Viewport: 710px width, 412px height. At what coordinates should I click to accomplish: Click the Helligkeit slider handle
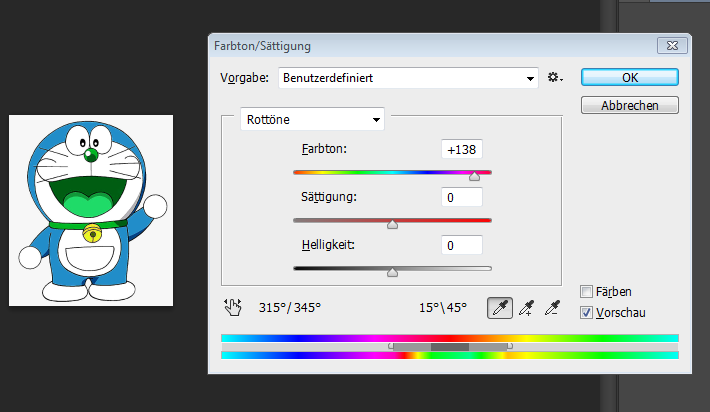[392, 272]
